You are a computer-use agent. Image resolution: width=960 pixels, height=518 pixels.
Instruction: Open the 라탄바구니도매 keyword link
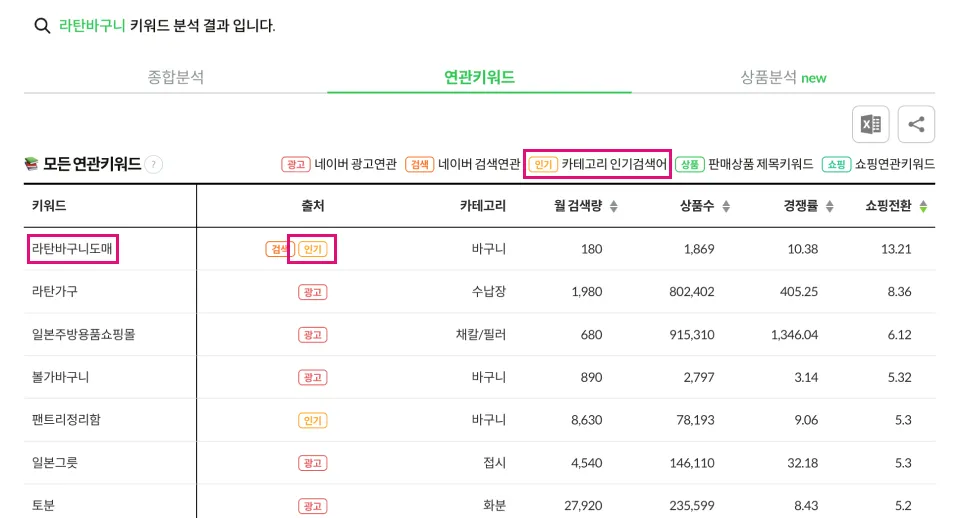[74, 249]
